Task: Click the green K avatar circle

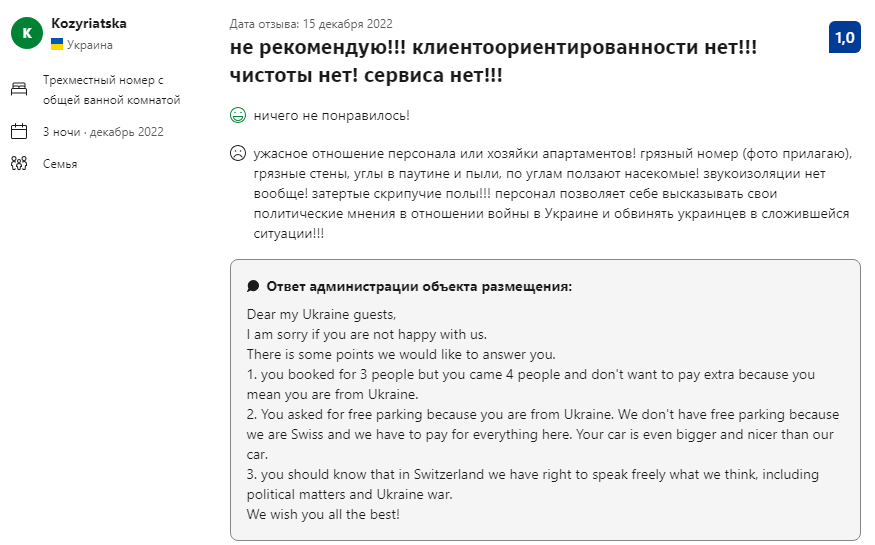Action: pos(27,33)
